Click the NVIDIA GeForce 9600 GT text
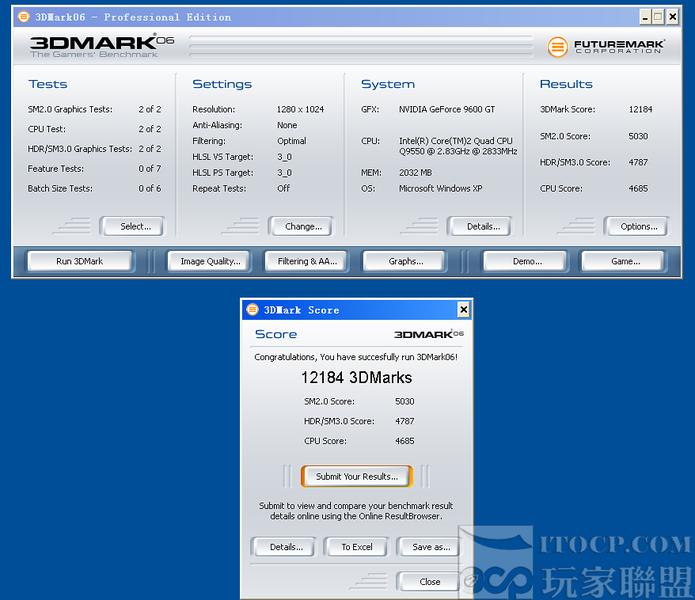 [447, 109]
